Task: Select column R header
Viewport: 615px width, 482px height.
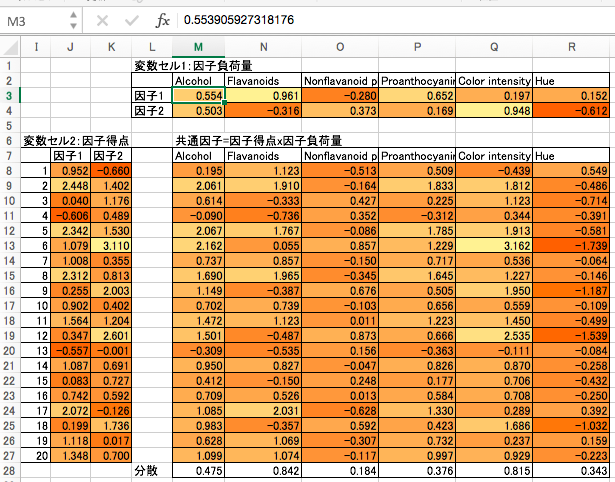Action: point(571,47)
